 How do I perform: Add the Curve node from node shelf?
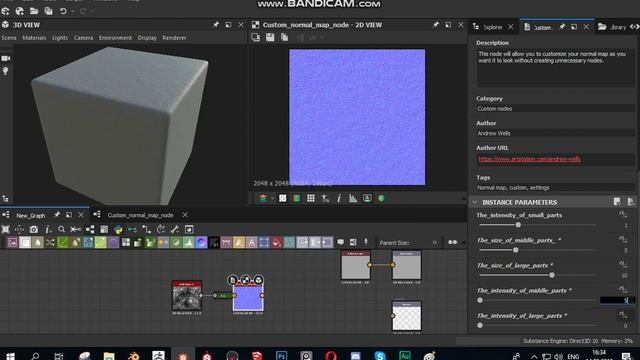pyautogui.click(x=63, y=243)
